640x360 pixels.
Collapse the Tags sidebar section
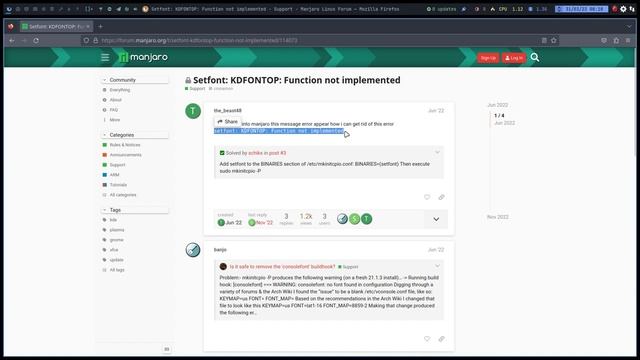coord(135,210)
